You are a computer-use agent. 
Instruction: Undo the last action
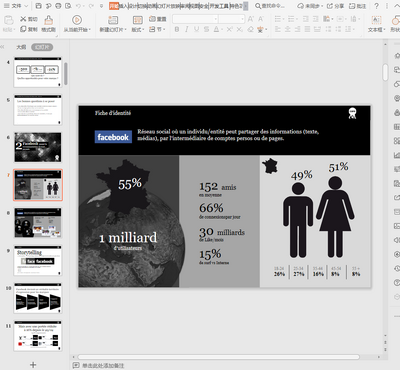pyautogui.click(x=78, y=6)
